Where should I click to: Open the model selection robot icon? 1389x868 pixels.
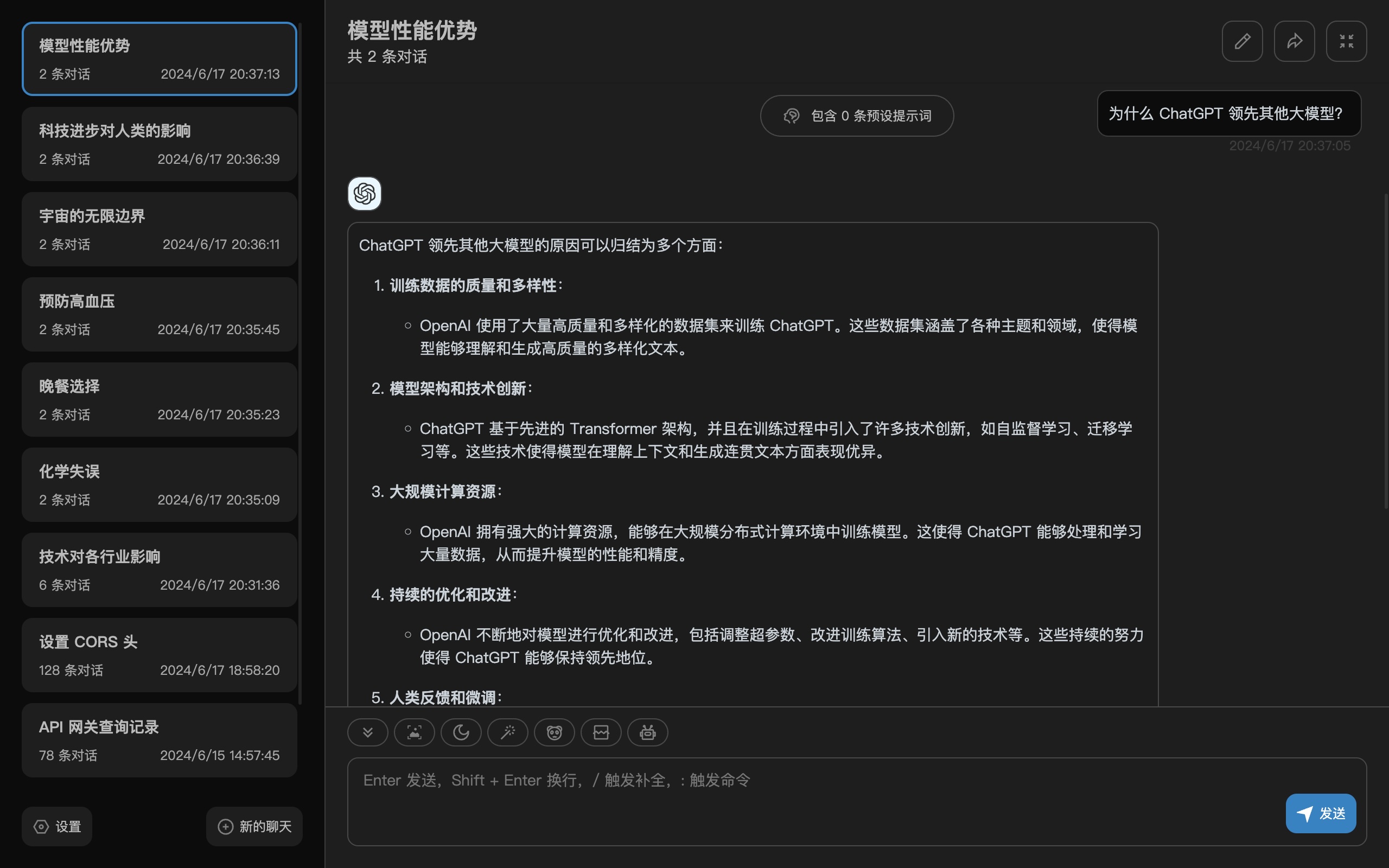647,732
